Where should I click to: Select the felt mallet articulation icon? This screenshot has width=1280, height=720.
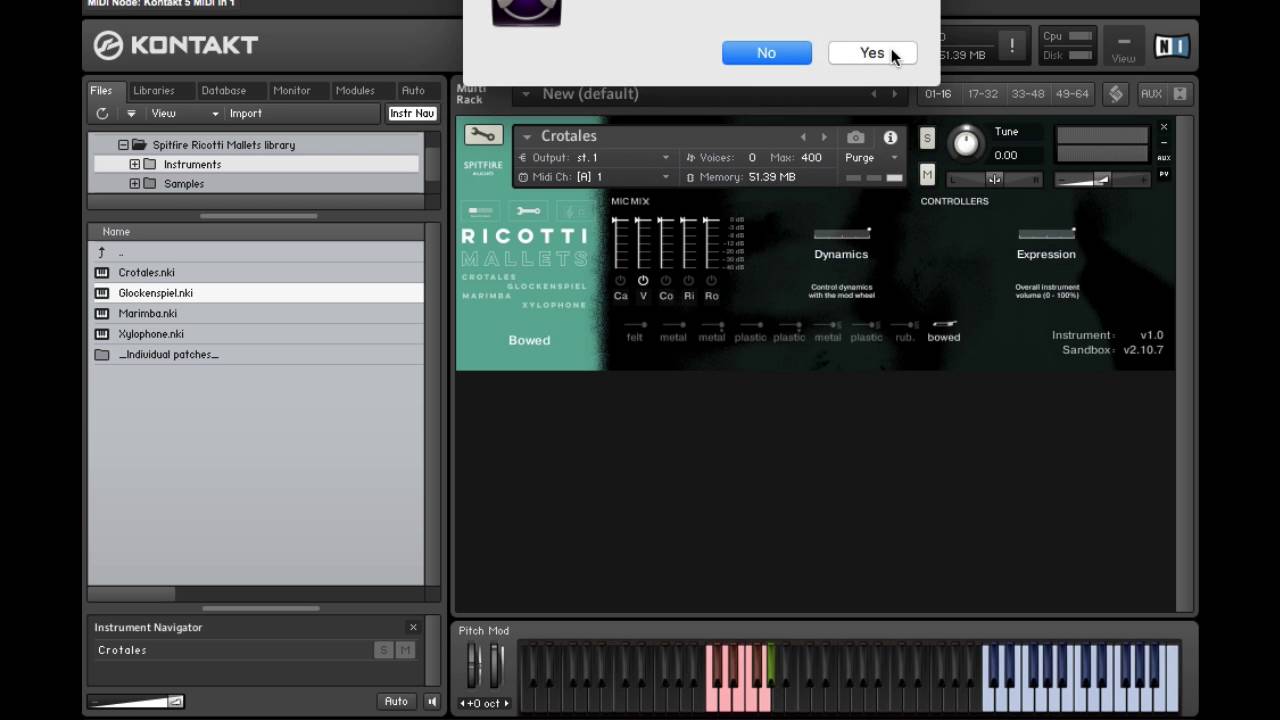click(x=634, y=324)
